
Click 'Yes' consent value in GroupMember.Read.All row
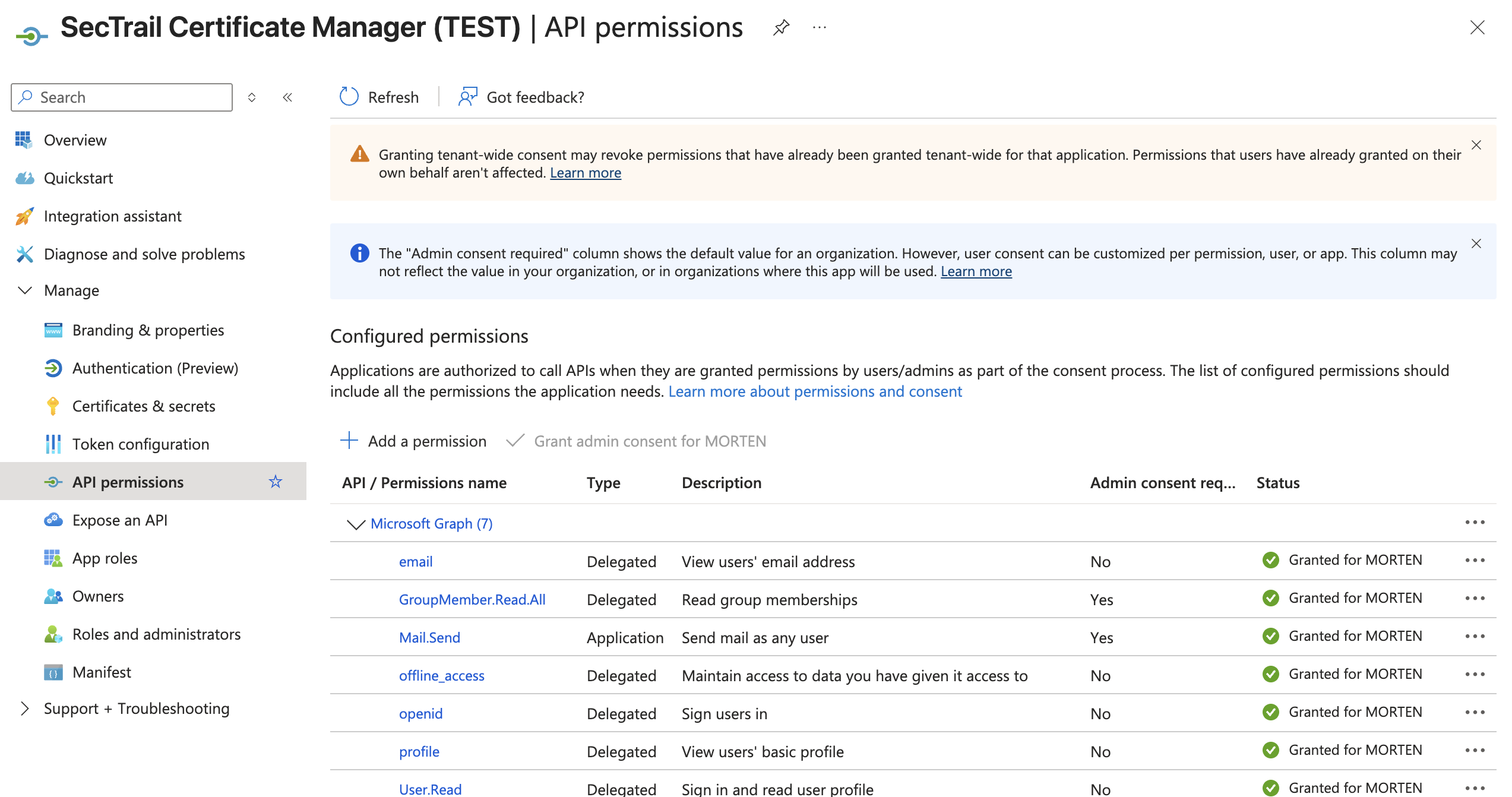click(x=1102, y=600)
